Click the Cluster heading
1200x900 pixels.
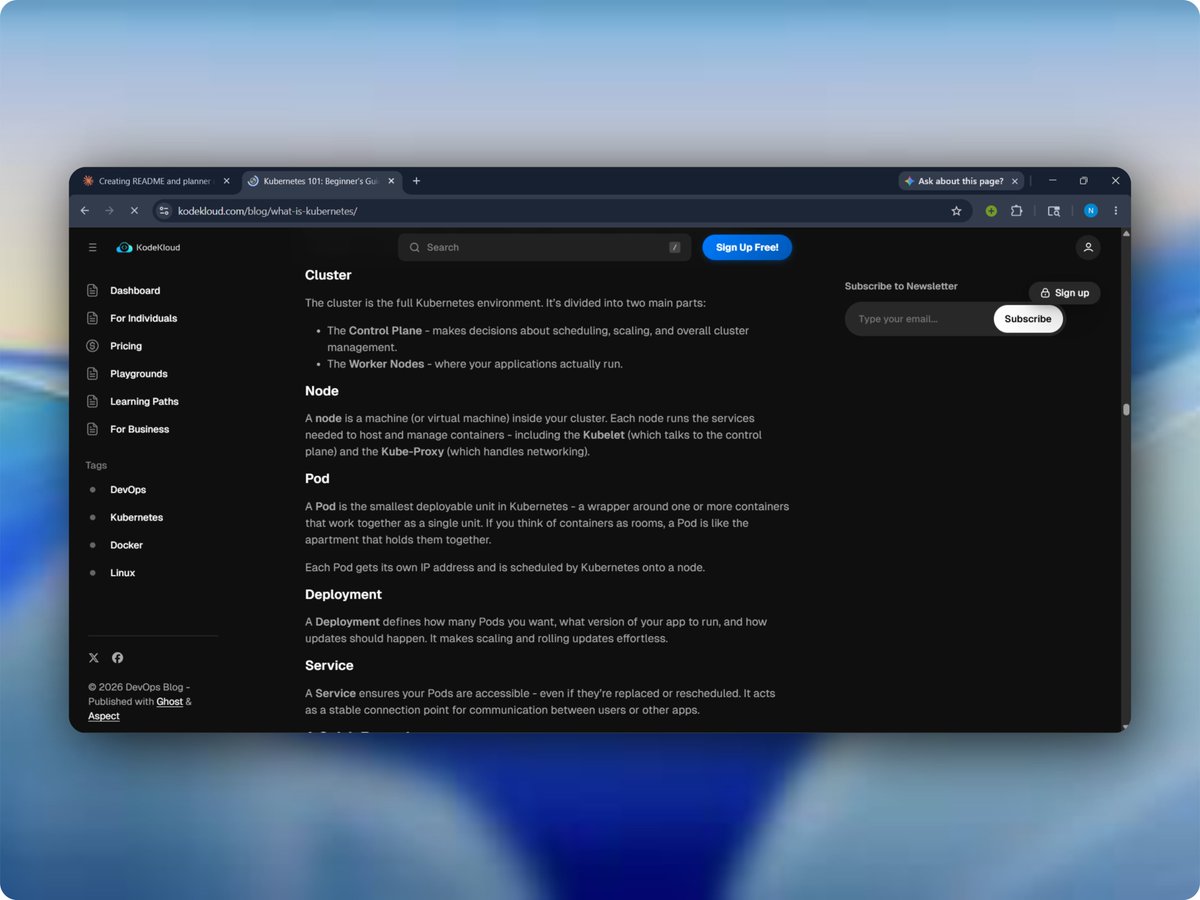point(328,275)
